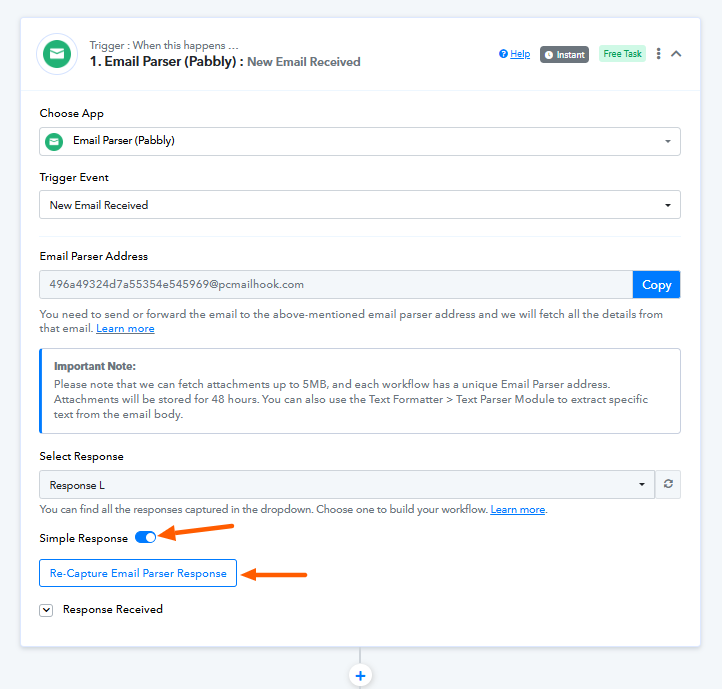The image size is (722, 689).
Task: Copy the email parser address
Action: click(x=656, y=285)
